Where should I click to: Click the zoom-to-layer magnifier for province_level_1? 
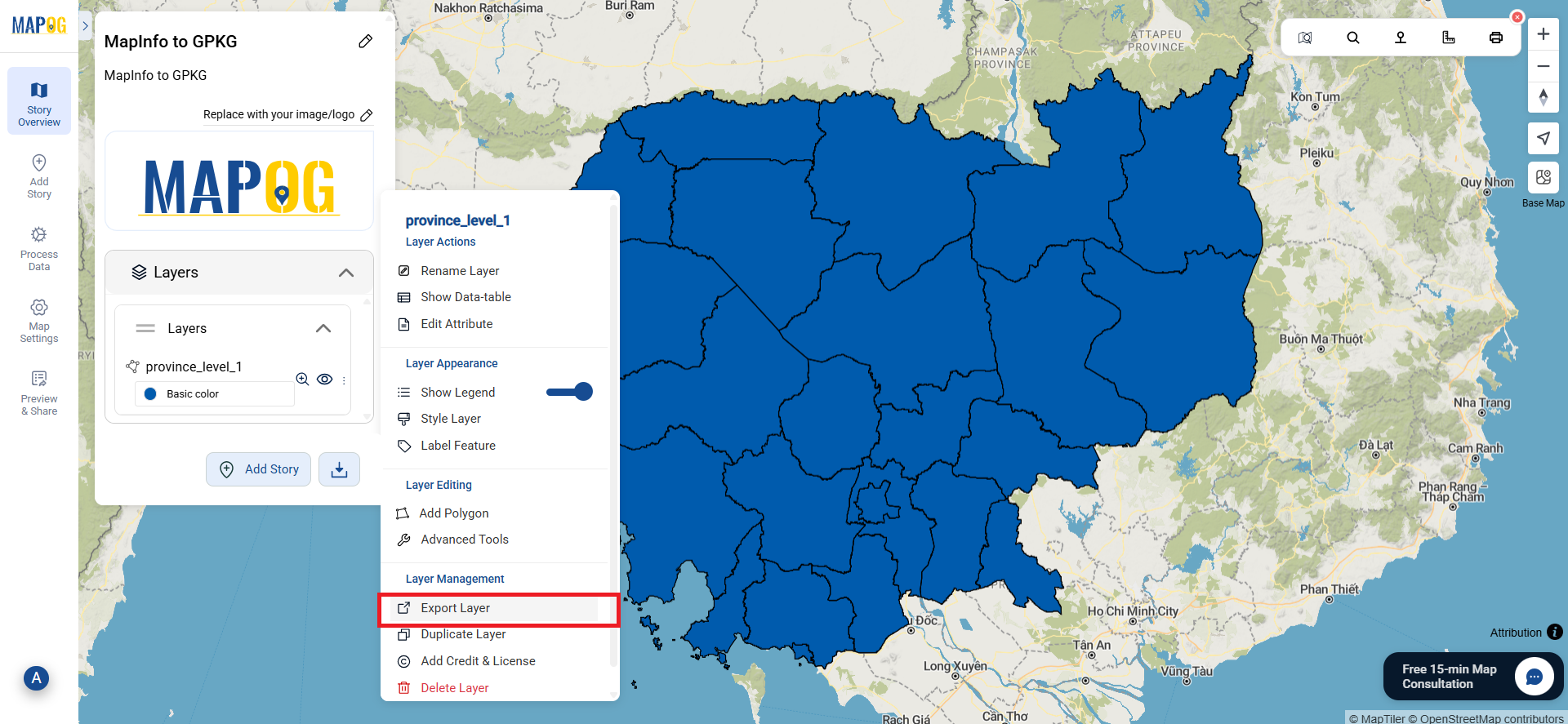[302, 379]
